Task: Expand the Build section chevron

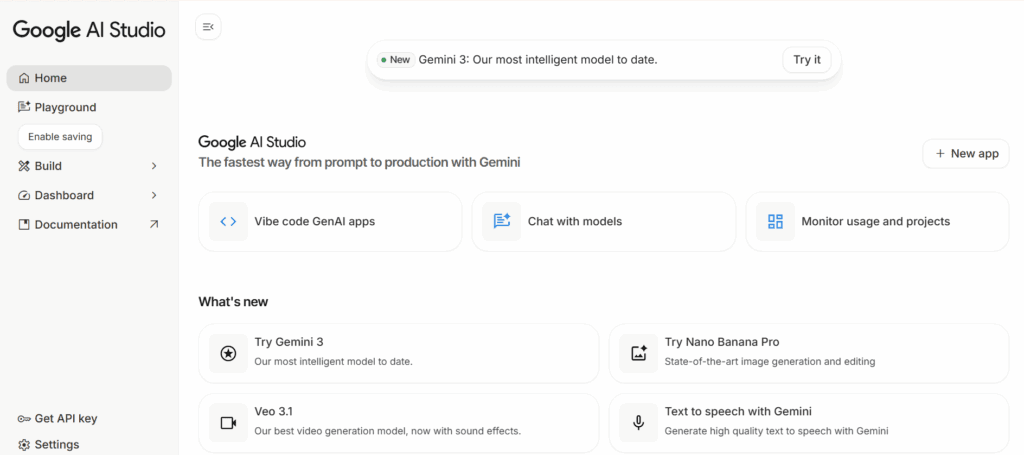Action: [154, 166]
